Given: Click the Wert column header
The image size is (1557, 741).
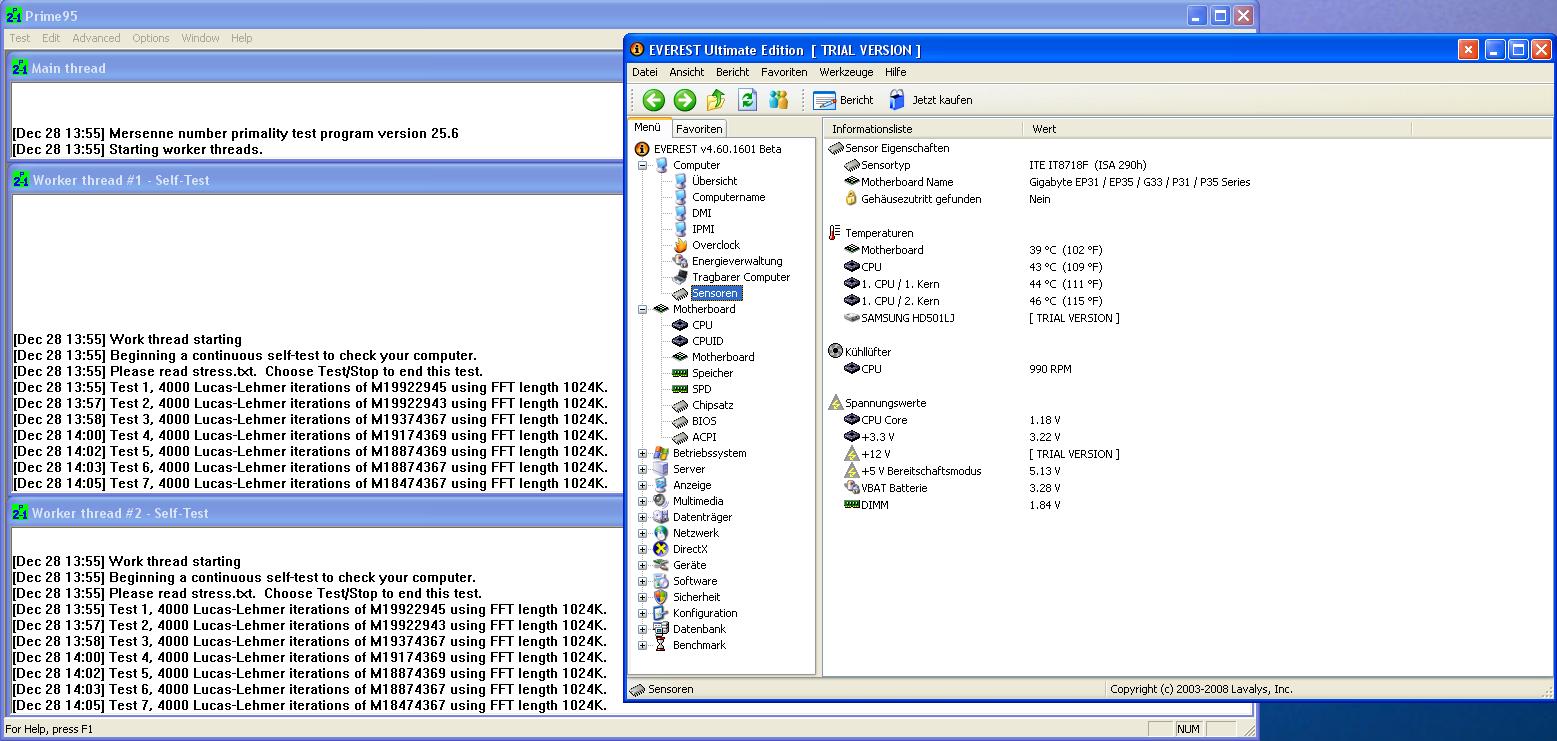Looking at the screenshot, I should [1217, 129].
